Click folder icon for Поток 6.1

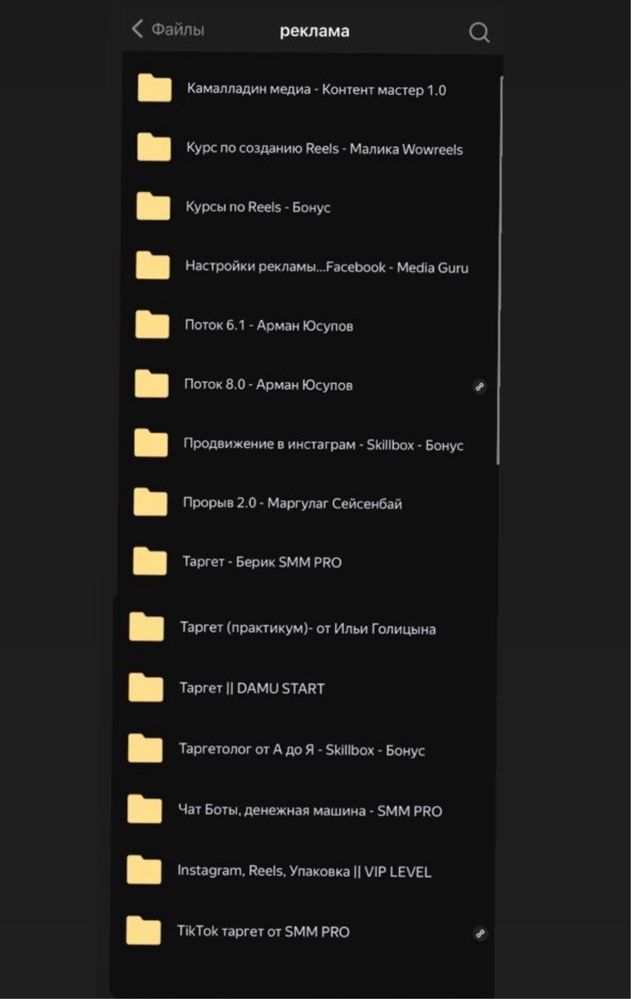click(152, 324)
